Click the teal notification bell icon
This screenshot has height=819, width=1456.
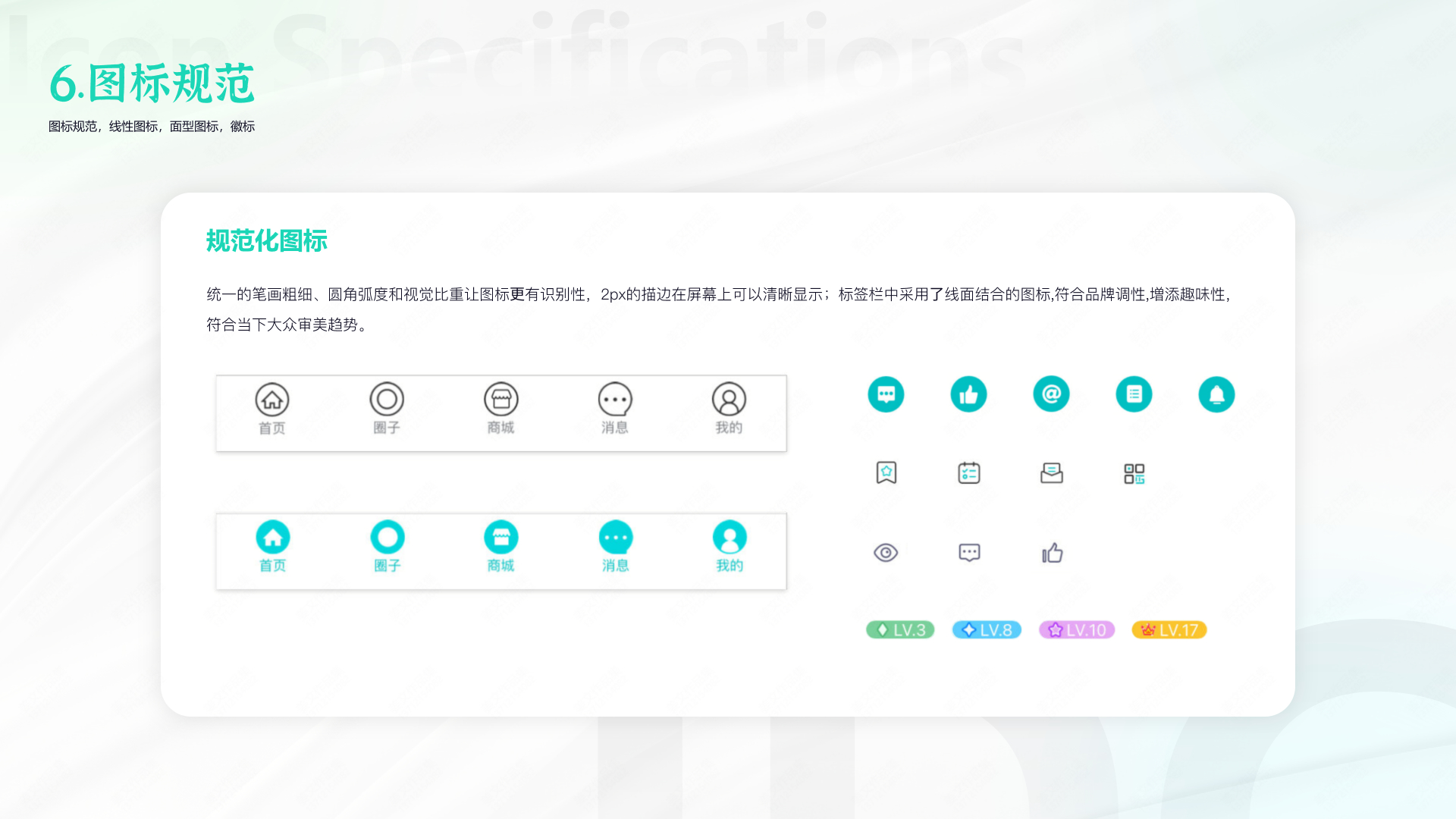coord(1216,394)
